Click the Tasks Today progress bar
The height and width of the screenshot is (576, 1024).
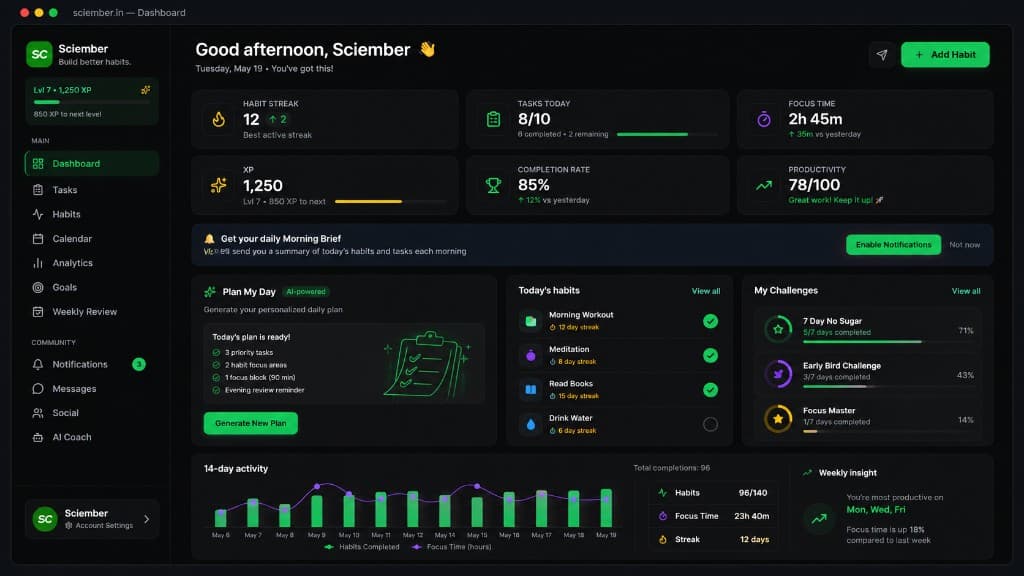[x=667, y=135]
